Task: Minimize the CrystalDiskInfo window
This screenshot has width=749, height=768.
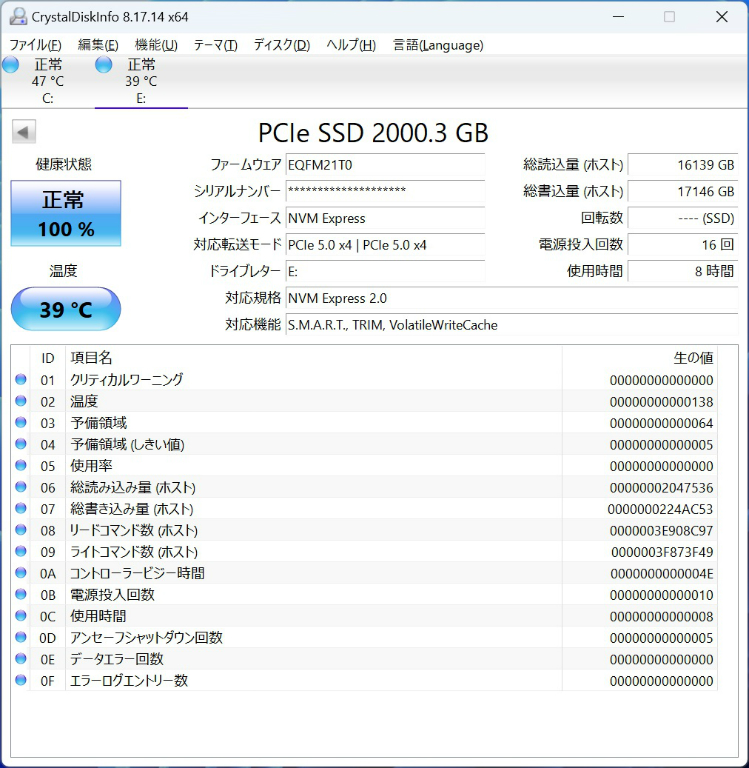Action: 619,17
